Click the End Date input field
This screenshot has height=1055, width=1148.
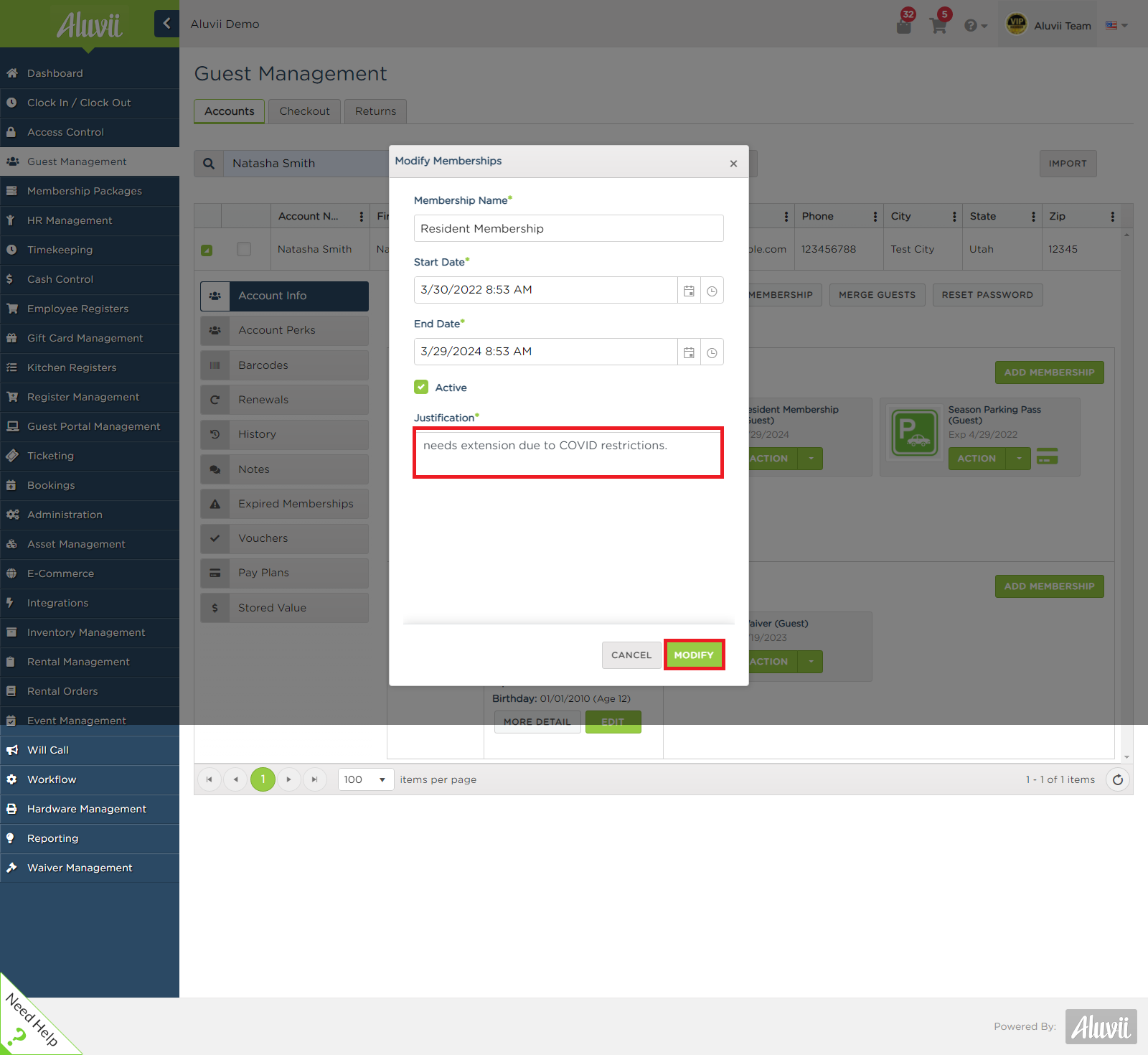(545, 352)
